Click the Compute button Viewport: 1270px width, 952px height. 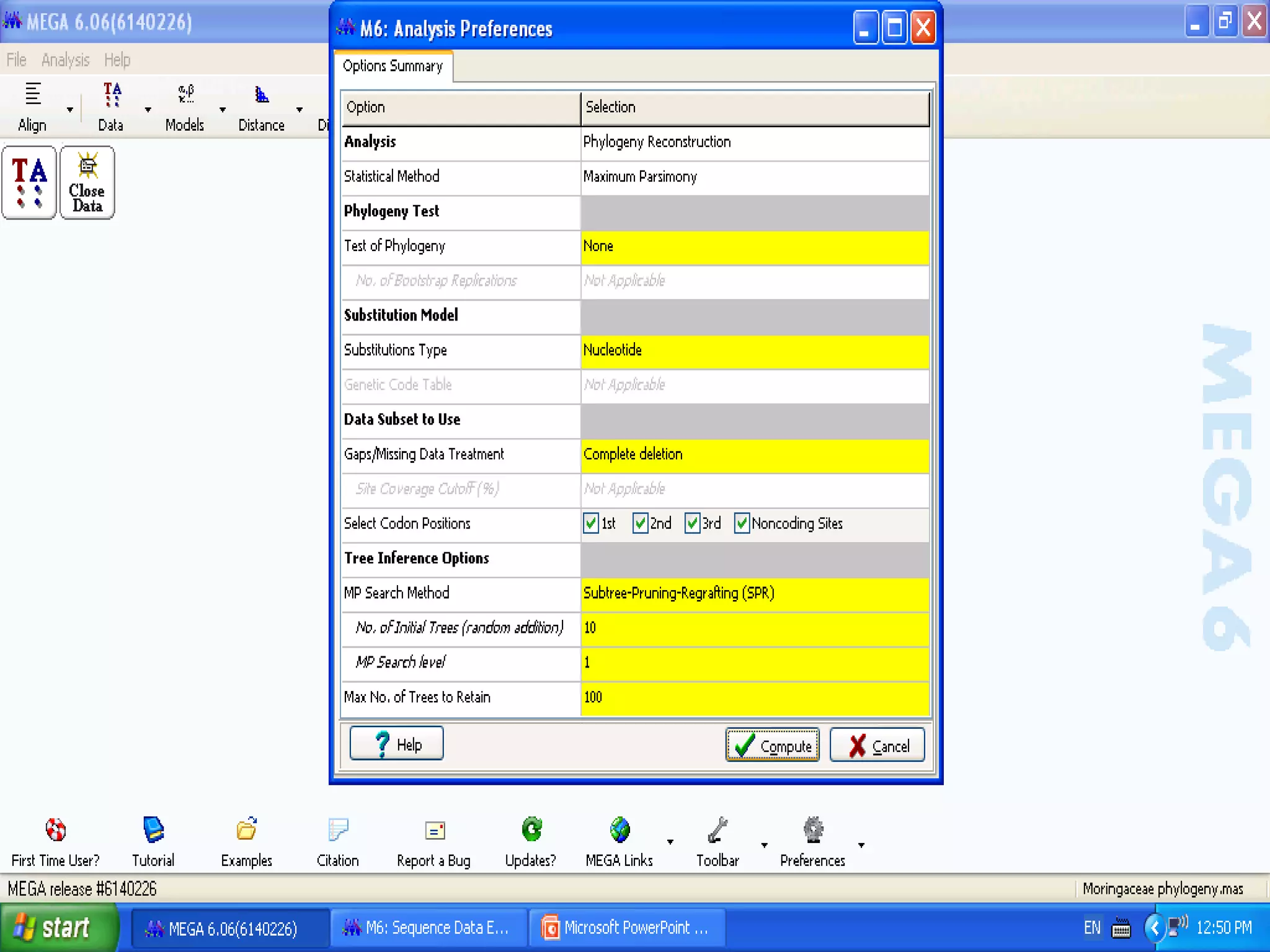772,745
